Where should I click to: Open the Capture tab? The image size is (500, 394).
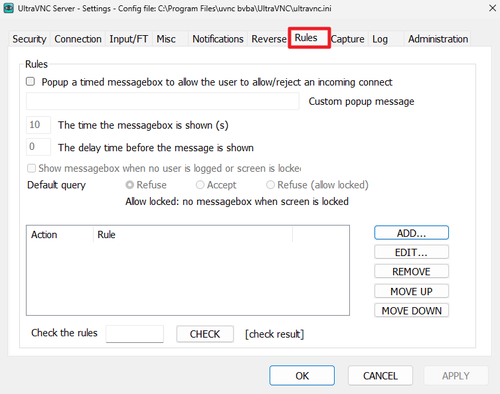(348, 39)
